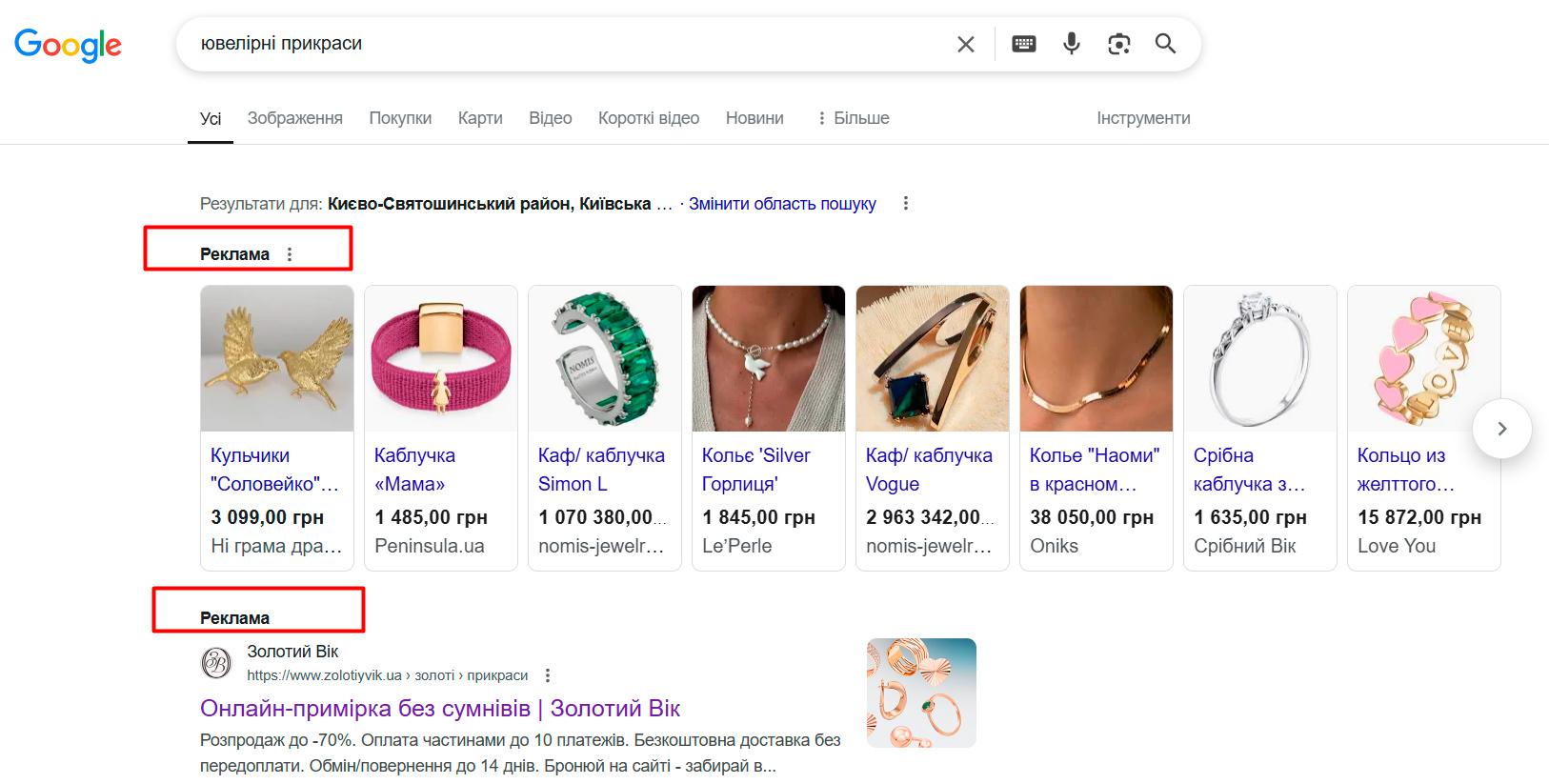The height and width of the screenshot is (784, 1549).
Task: Open the Інструменти search tools
Action: [1143, 118]
